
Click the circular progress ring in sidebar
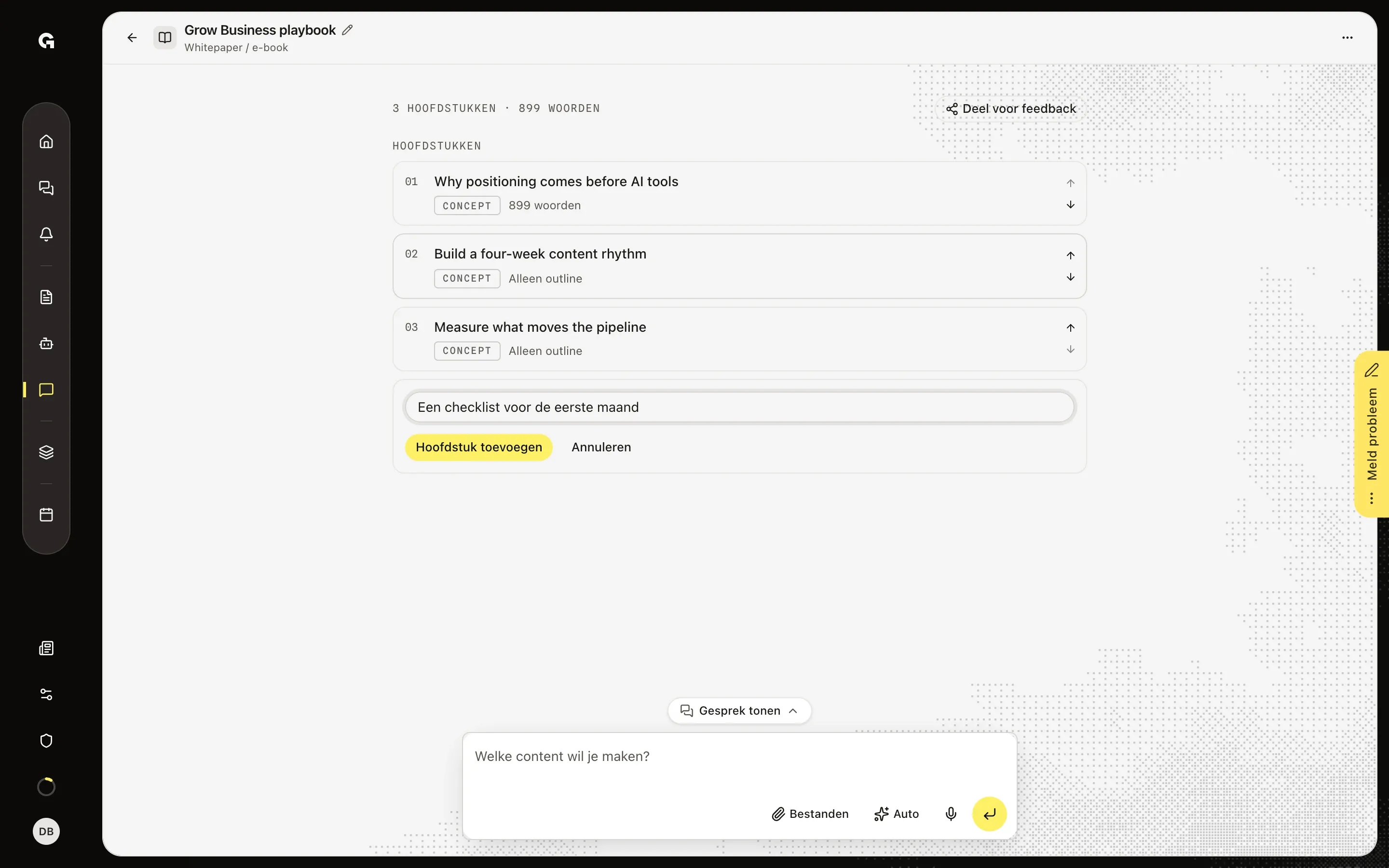coord(46,787)
